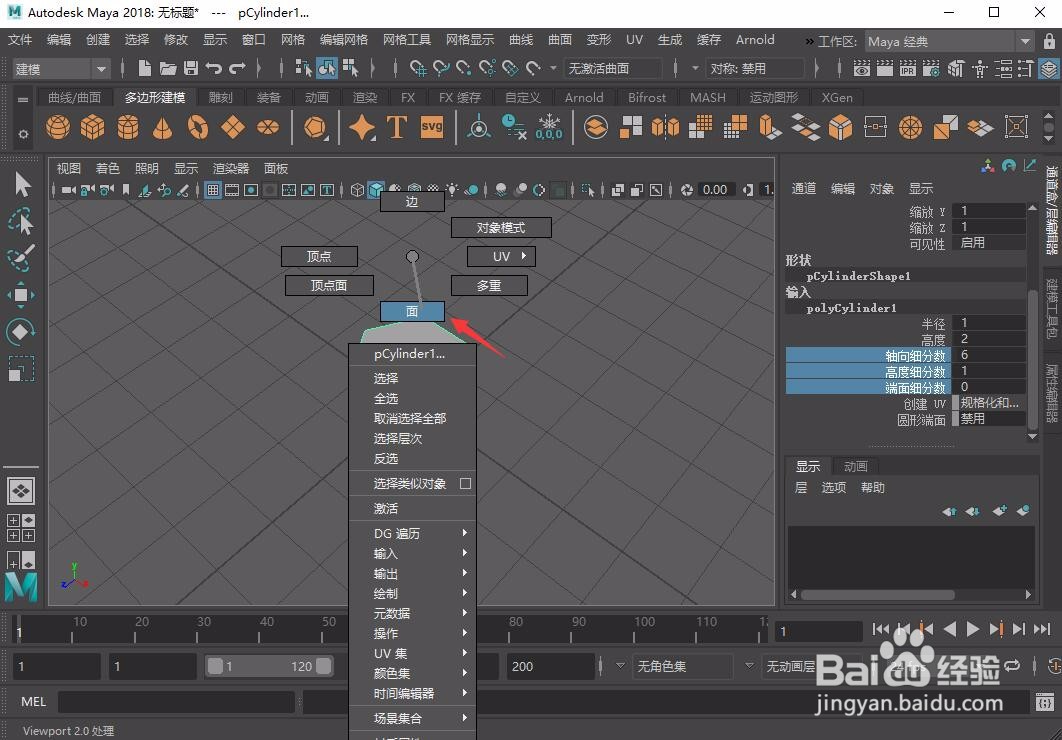
Task: Click the playback range slider
Action: [x=268, y=666]
